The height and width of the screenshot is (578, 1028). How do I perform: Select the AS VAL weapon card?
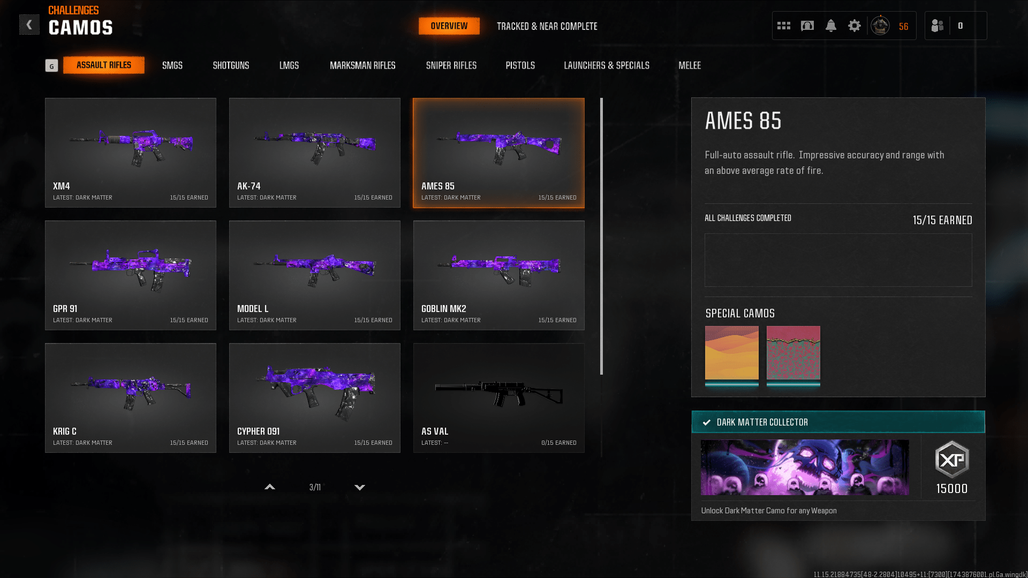pos(499,398)
